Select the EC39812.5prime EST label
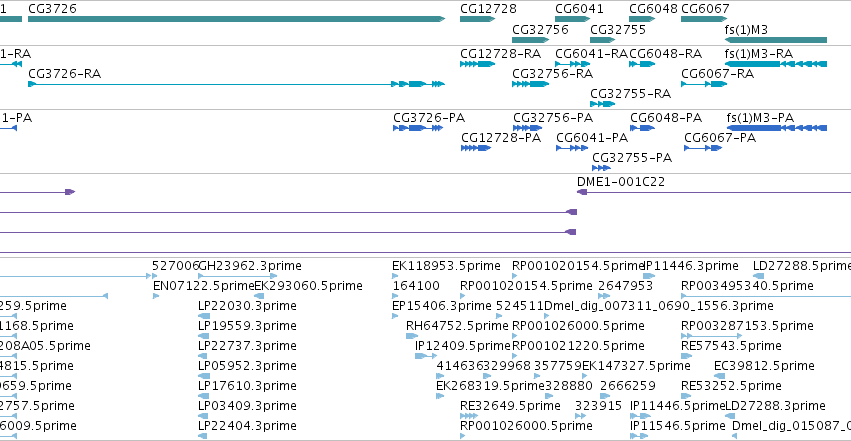The image size is (851, 441). [764, 366]
